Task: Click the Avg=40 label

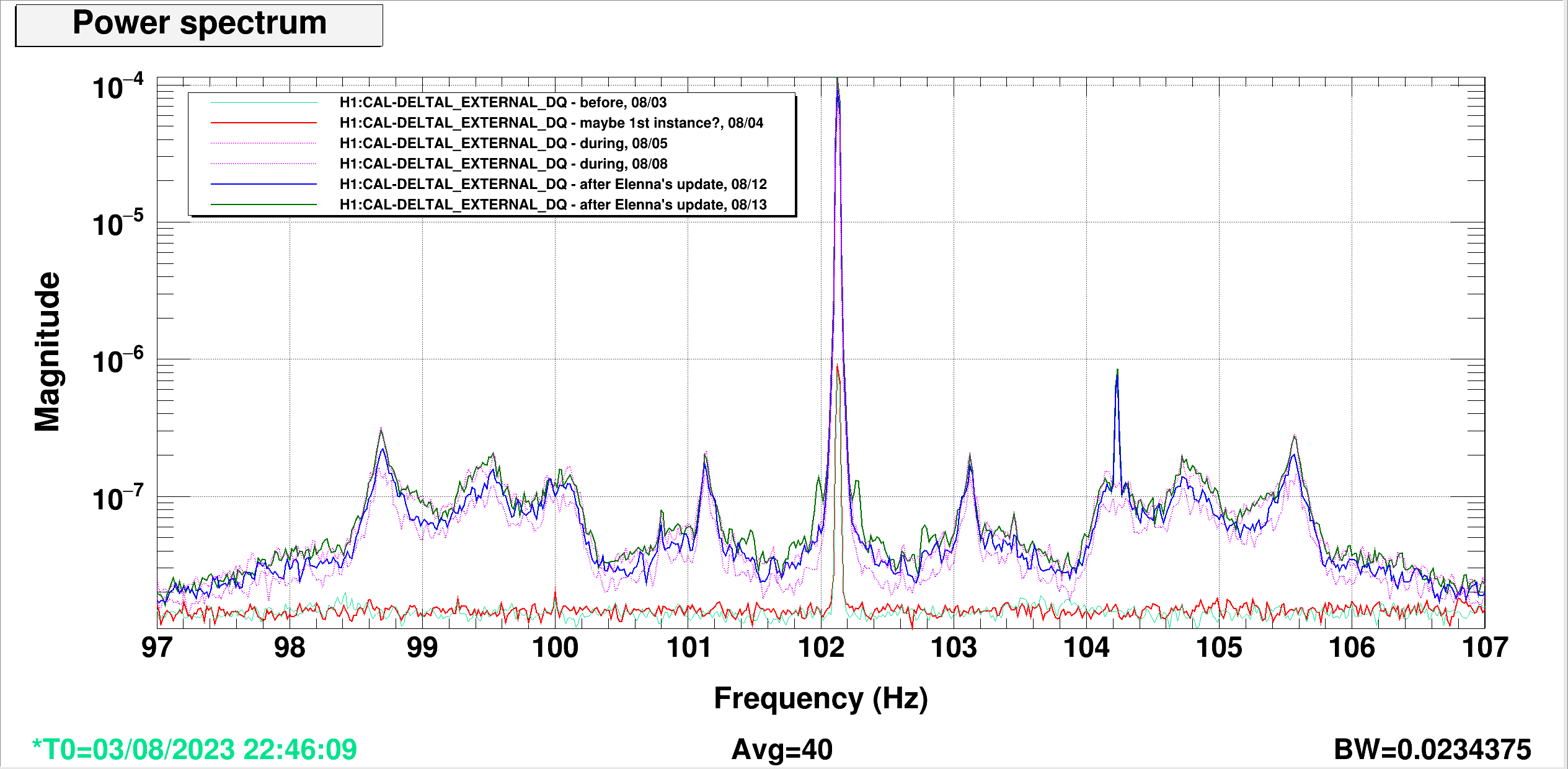Action: [782, 749]
